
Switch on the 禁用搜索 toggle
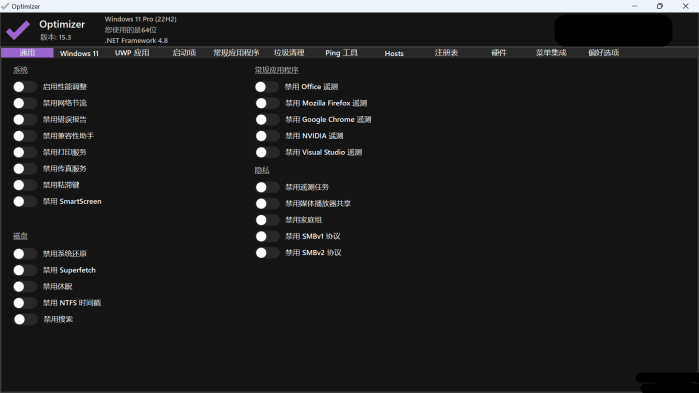(25, 319)
